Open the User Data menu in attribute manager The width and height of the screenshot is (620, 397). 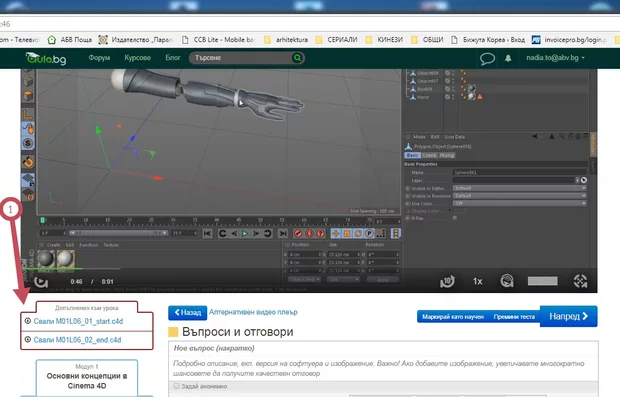(455, 137)
